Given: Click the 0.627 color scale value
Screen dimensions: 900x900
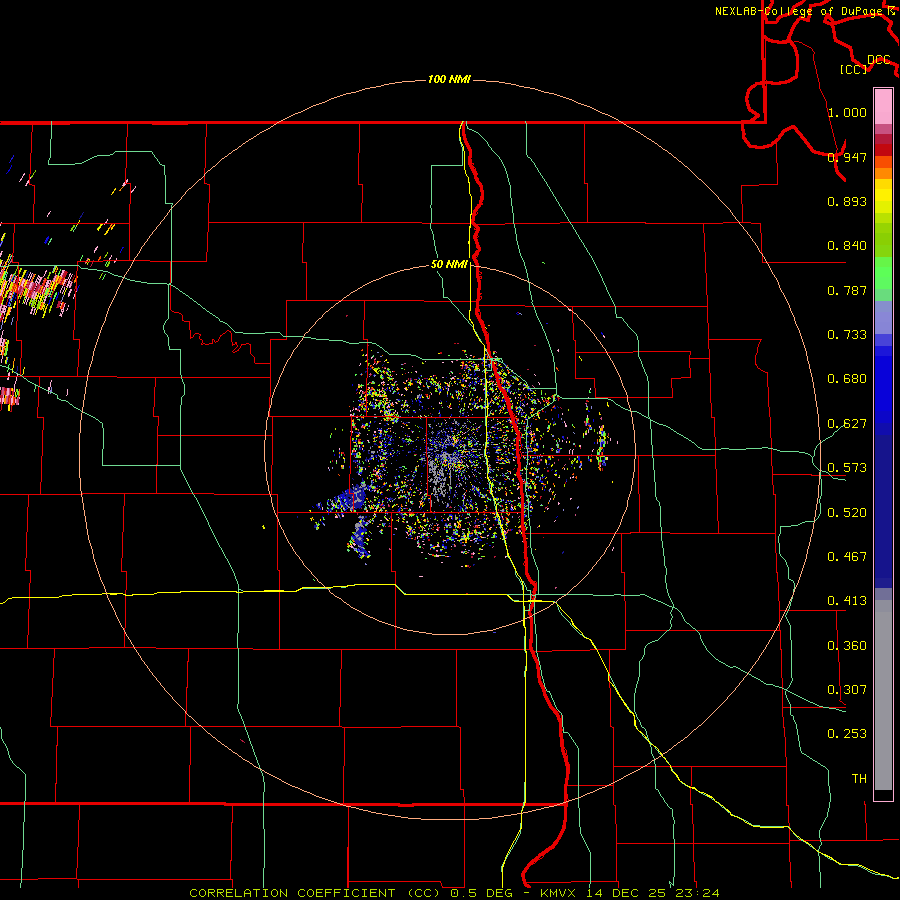Looking at the screenshot, I should click(847, 424).
